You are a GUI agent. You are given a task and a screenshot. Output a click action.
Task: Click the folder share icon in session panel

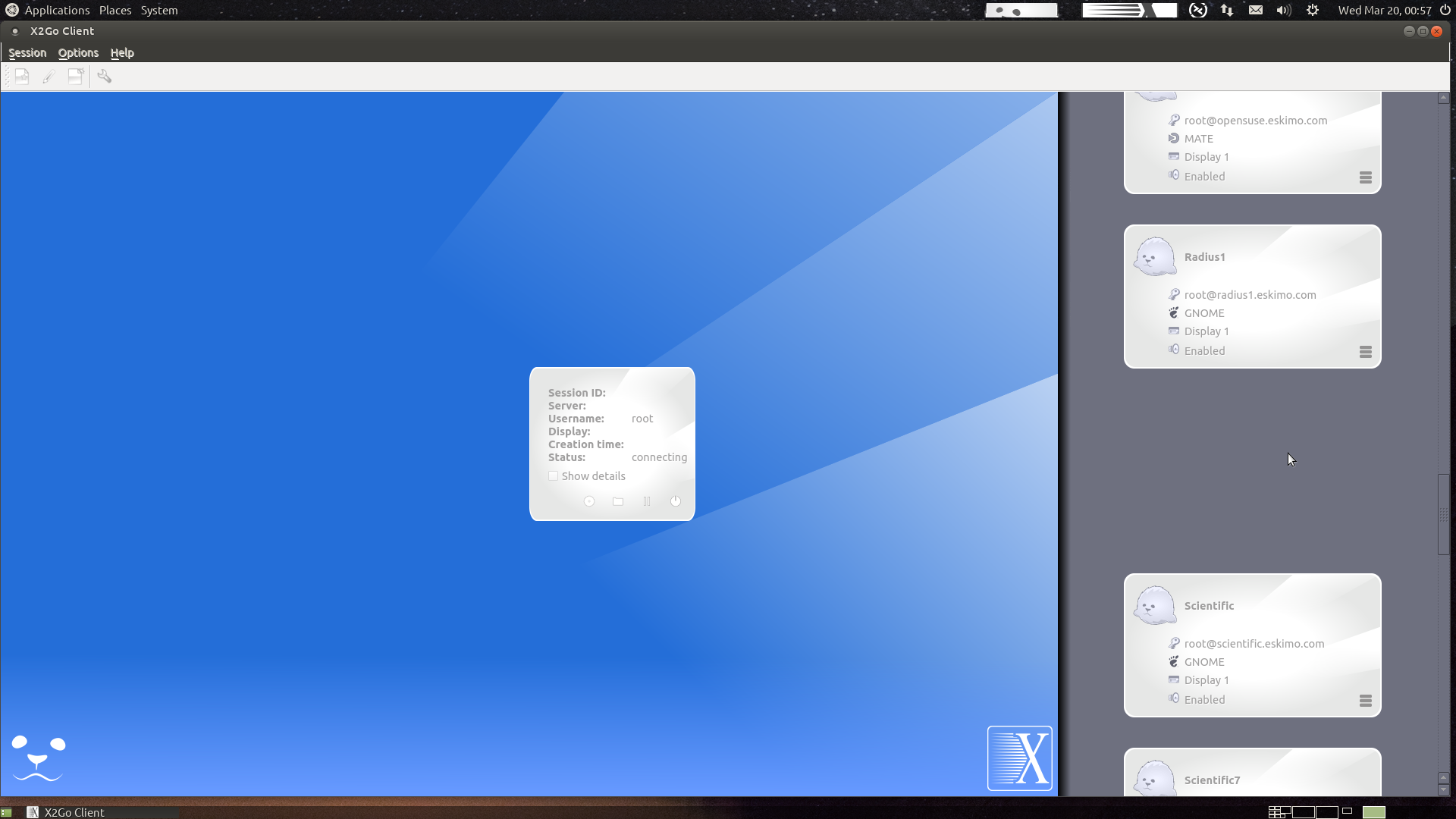618,501
